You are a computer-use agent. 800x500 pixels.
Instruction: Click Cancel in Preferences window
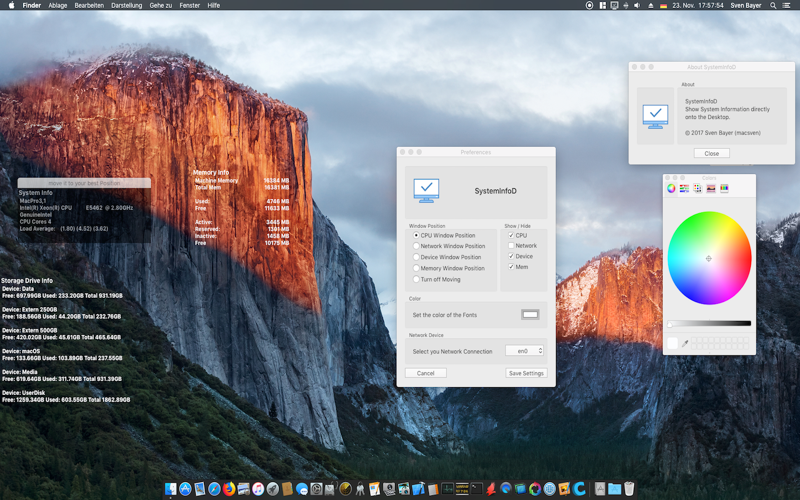pyautogui.click(x=426, y=373)
